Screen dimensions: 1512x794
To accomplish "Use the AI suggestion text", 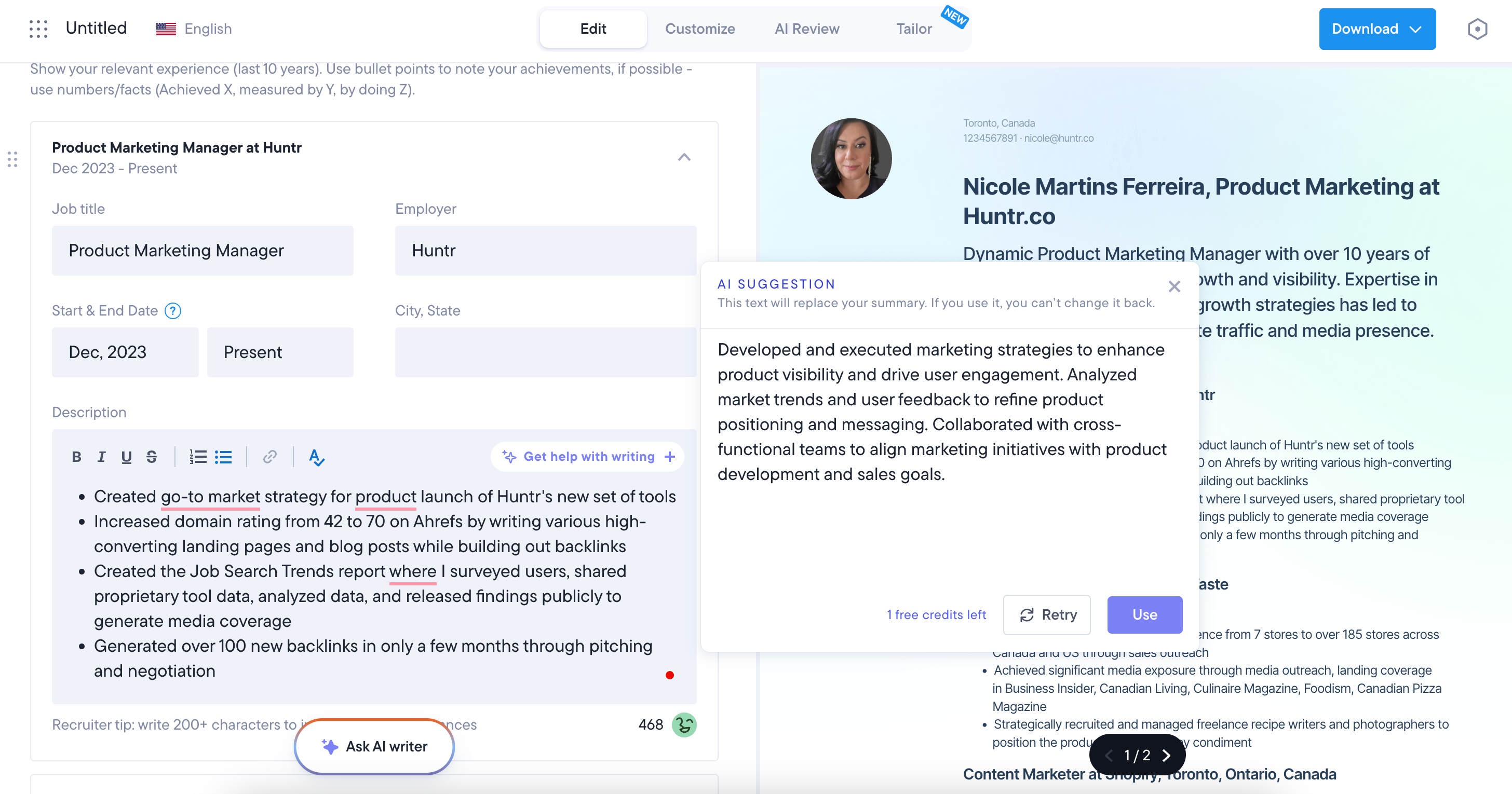I will 1144,614.
